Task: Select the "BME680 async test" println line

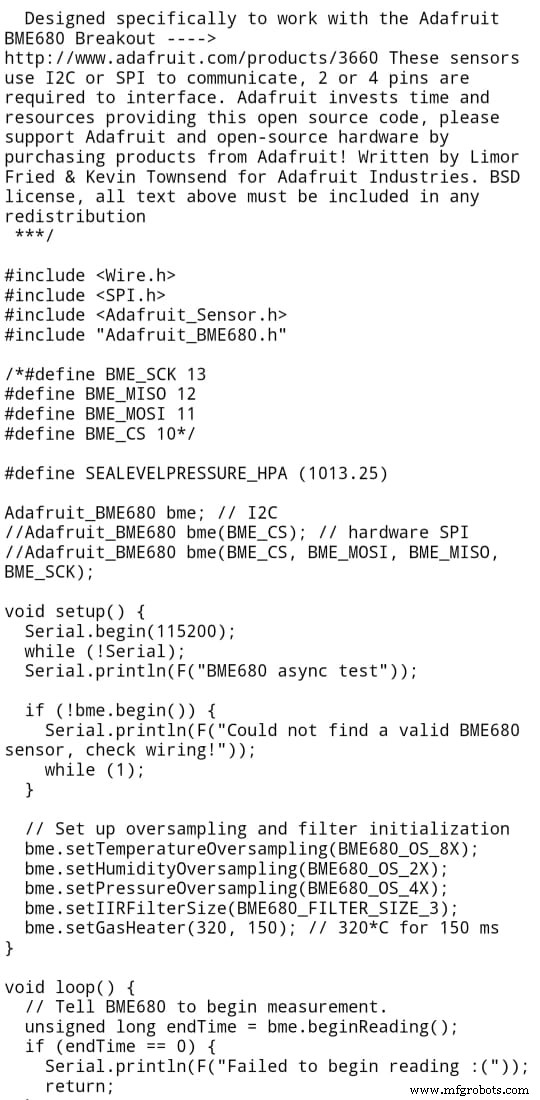Action: pyautogui.click(x=221, y=671)
